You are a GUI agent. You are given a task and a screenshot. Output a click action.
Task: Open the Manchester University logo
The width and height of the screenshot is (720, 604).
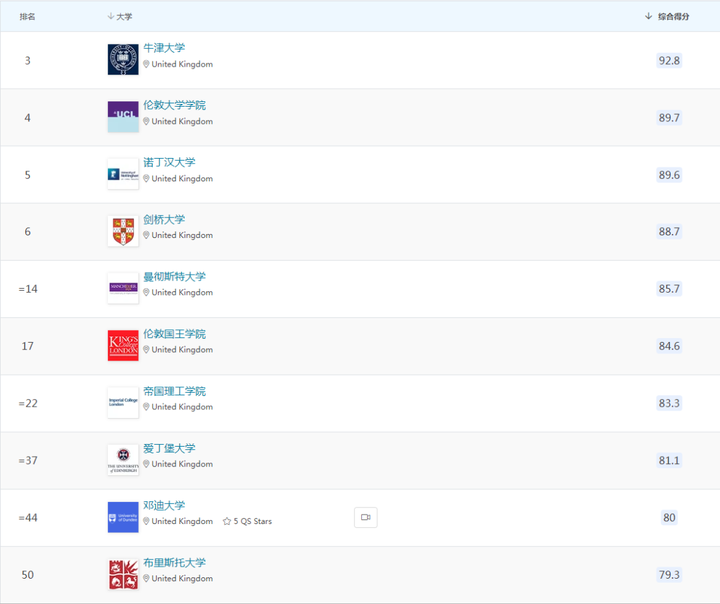[123, 288]
